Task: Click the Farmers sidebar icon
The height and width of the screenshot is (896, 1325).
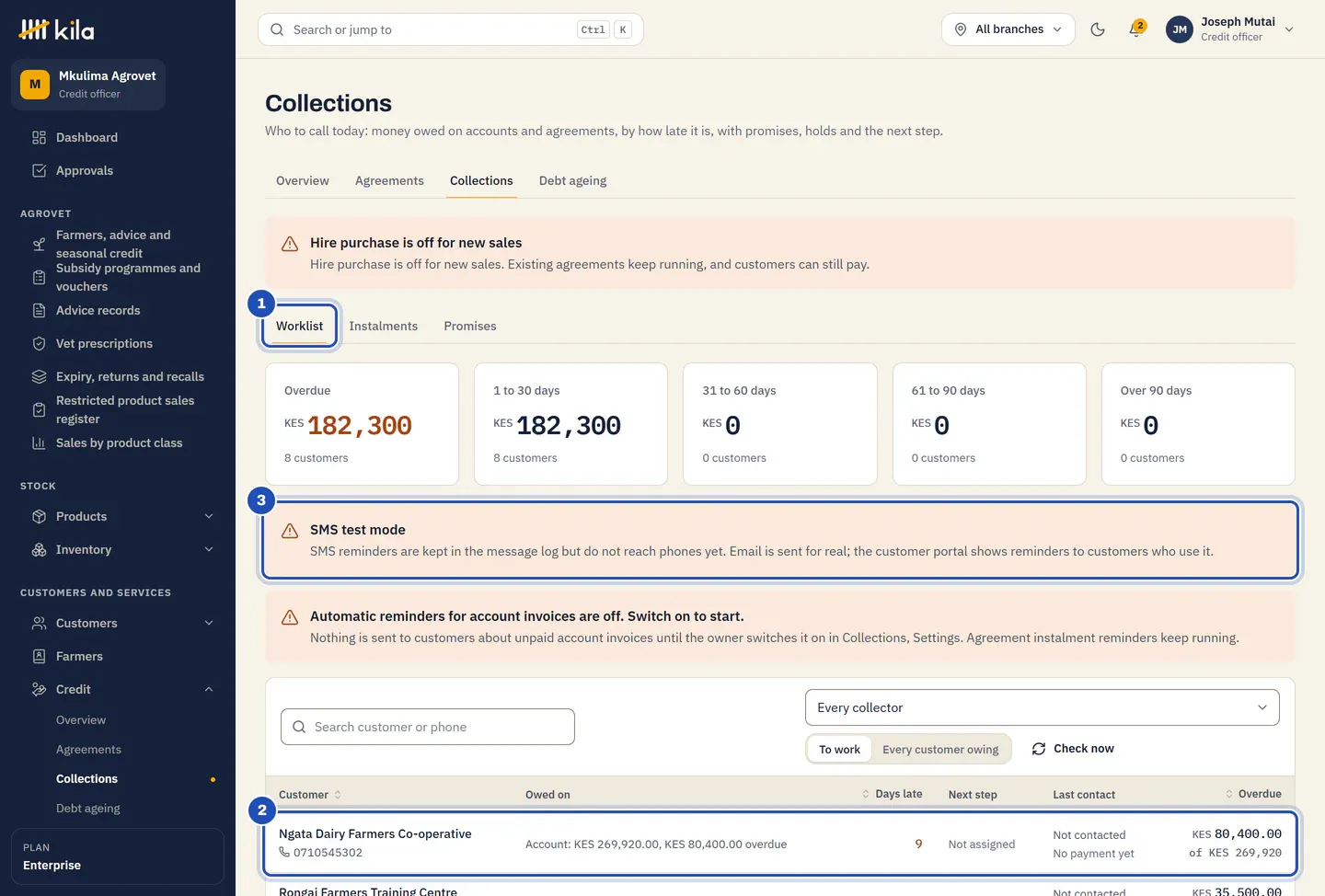Action: click(39, 657)
